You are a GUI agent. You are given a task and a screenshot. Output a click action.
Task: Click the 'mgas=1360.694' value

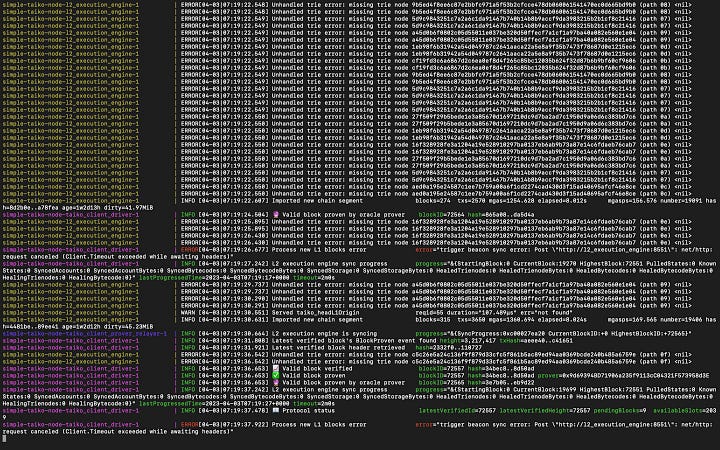coord(513,320)
